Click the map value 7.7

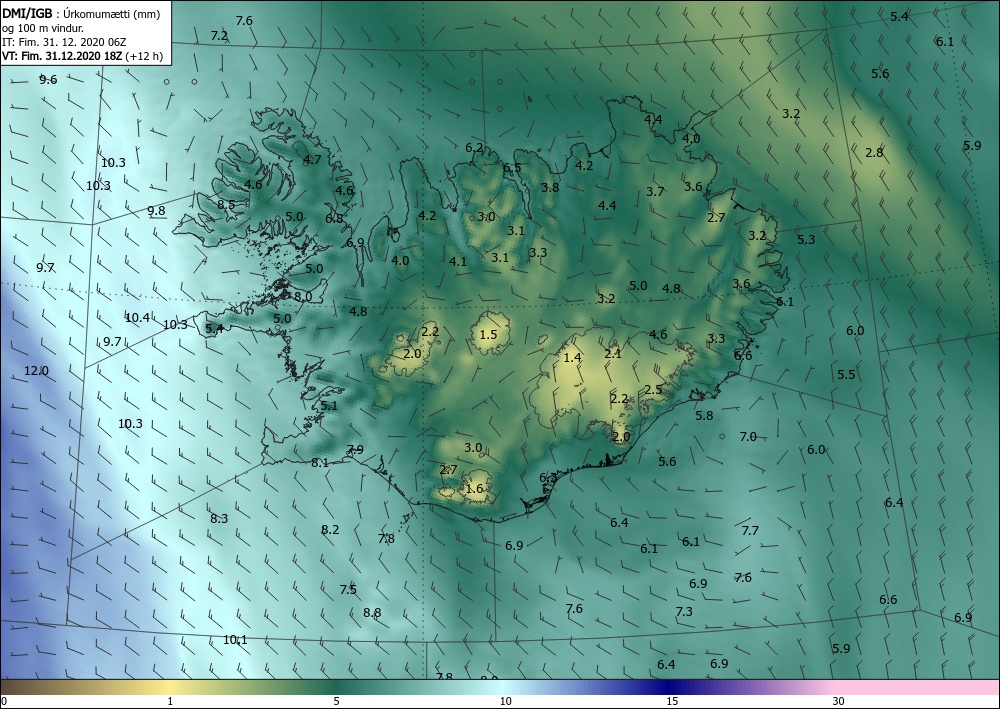pos(751,530)
